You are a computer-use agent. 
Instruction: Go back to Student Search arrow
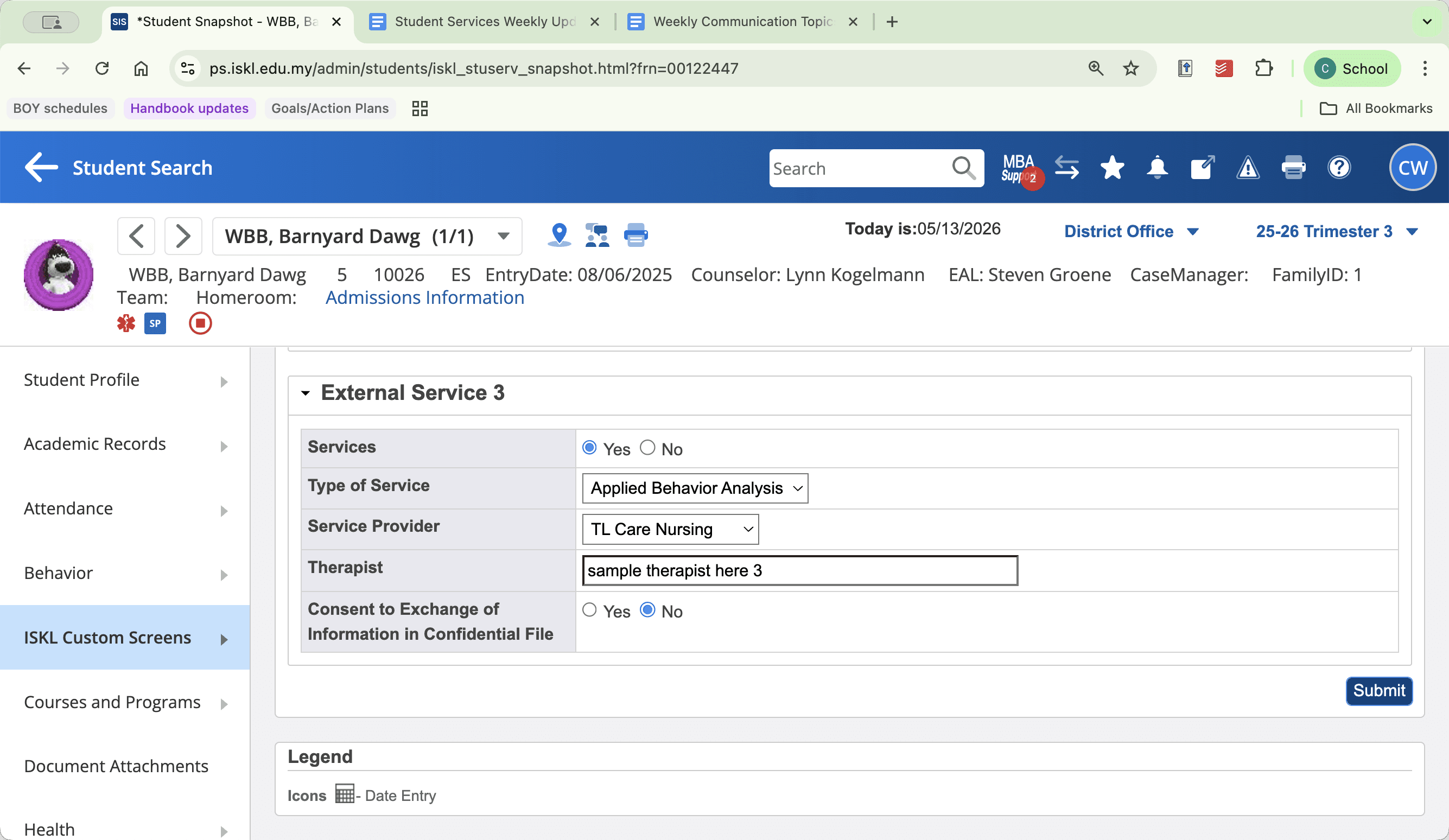coord(41,167)
